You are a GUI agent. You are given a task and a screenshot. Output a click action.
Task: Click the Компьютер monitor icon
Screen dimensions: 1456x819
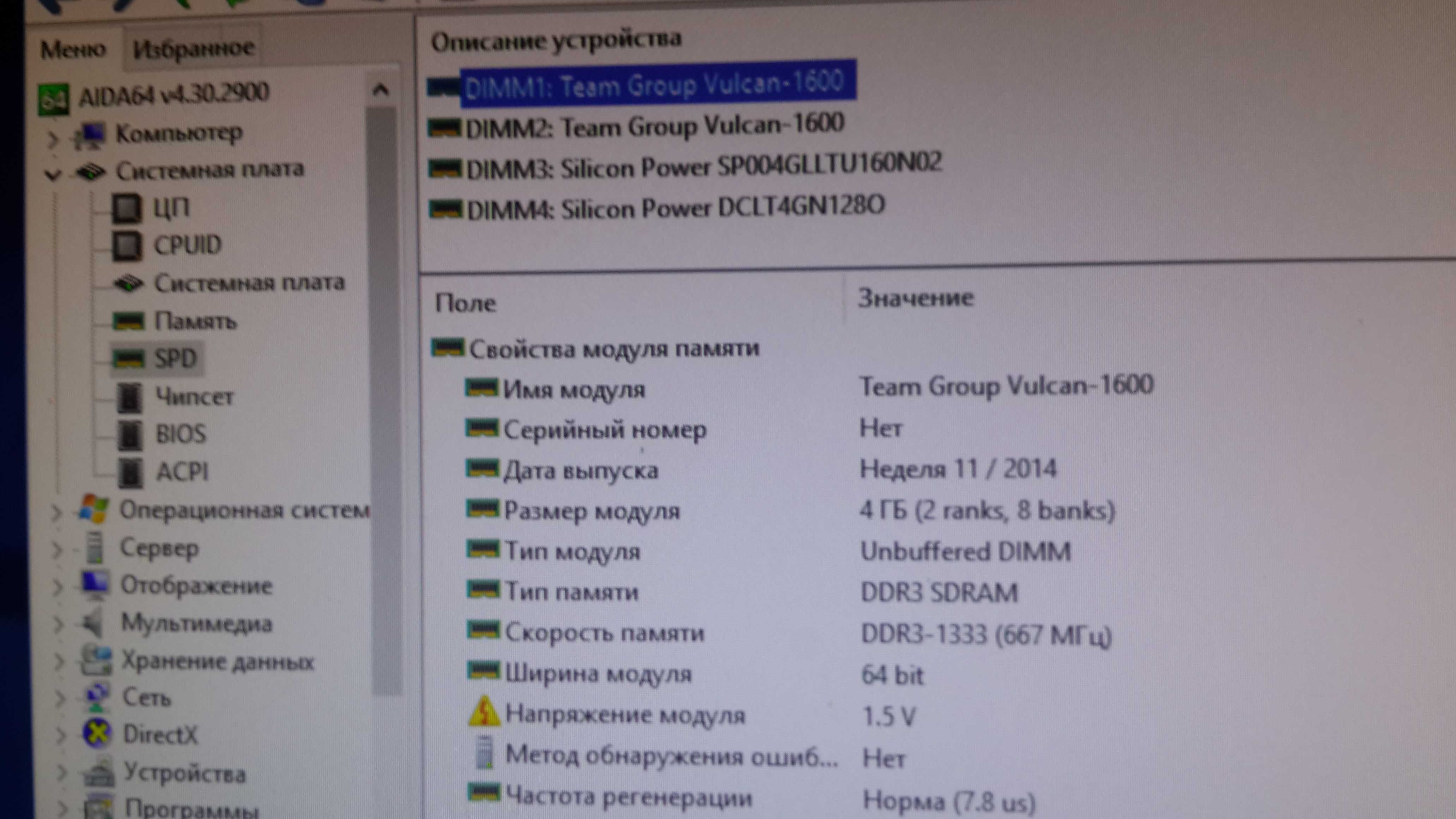pos(89,136)
